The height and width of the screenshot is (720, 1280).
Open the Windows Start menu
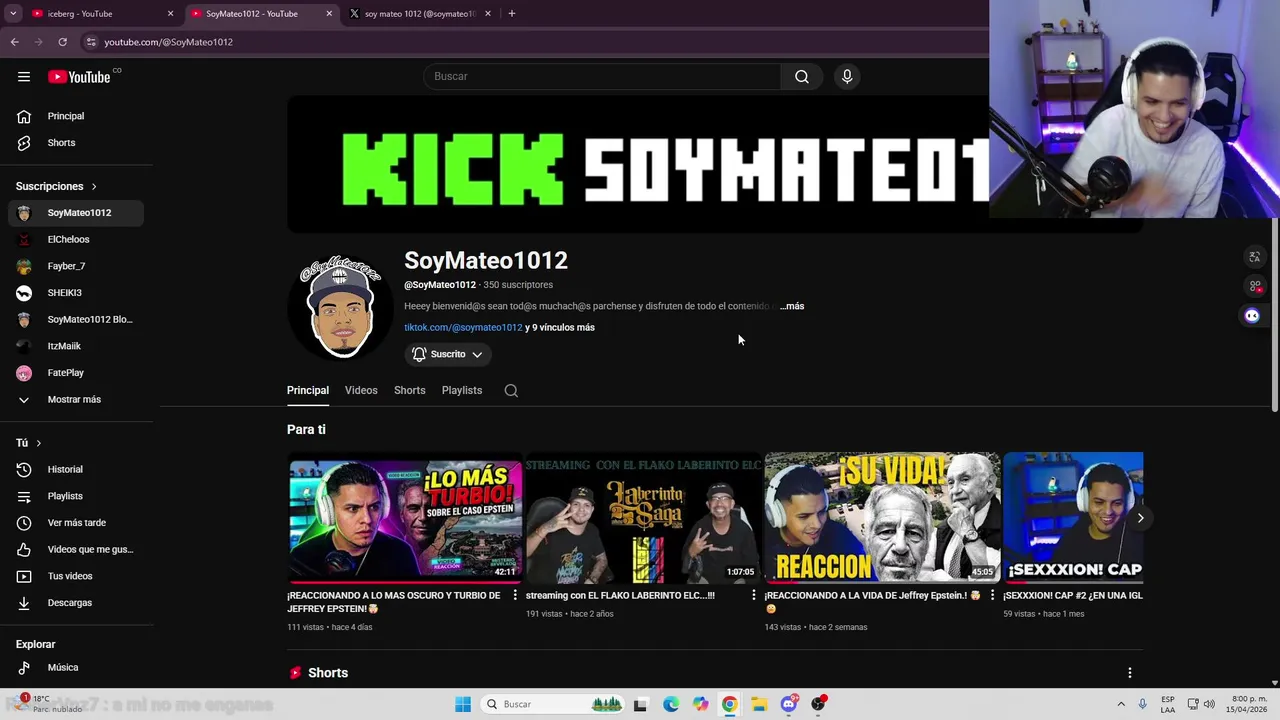tap(463, 704)
